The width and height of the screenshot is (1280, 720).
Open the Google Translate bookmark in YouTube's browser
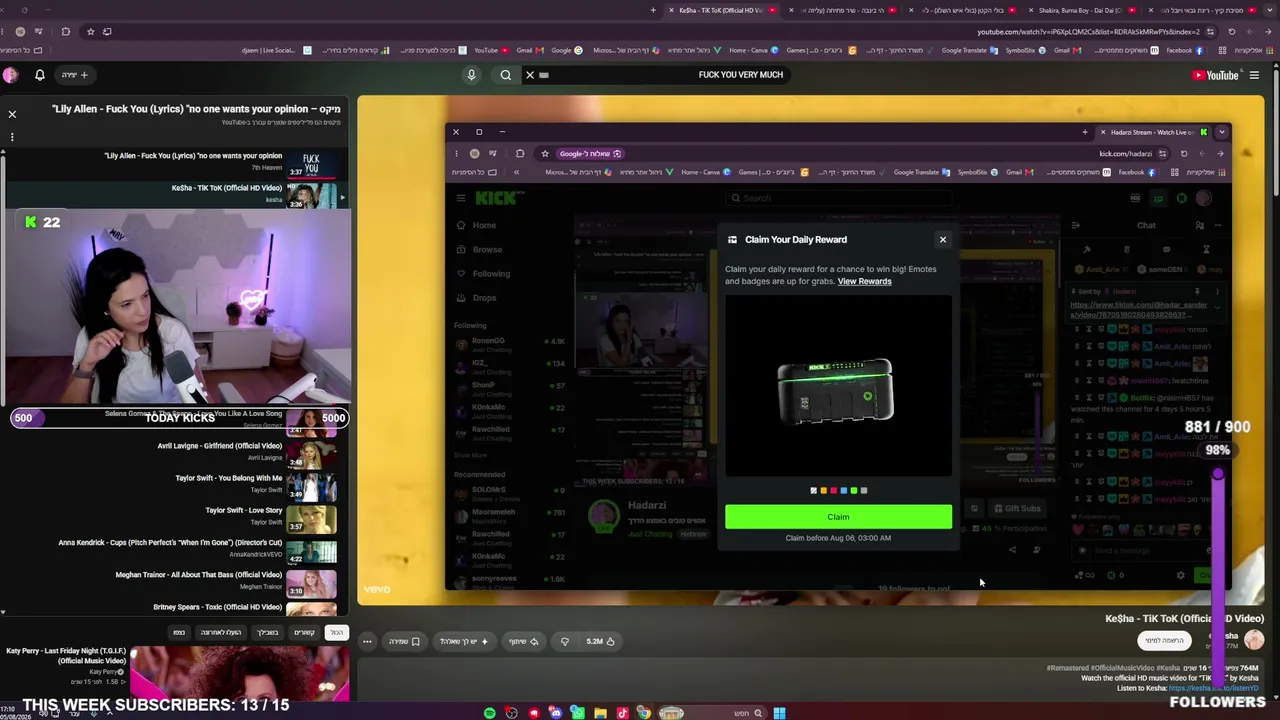[970, 50]
